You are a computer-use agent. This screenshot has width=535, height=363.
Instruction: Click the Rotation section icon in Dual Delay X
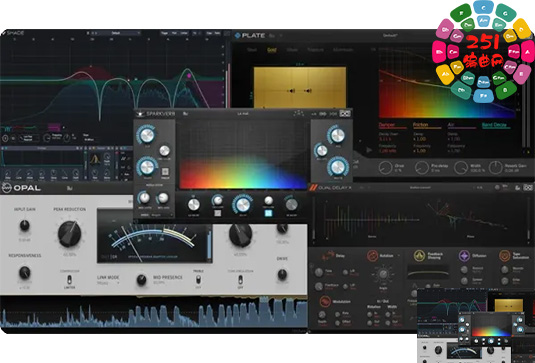372,256
